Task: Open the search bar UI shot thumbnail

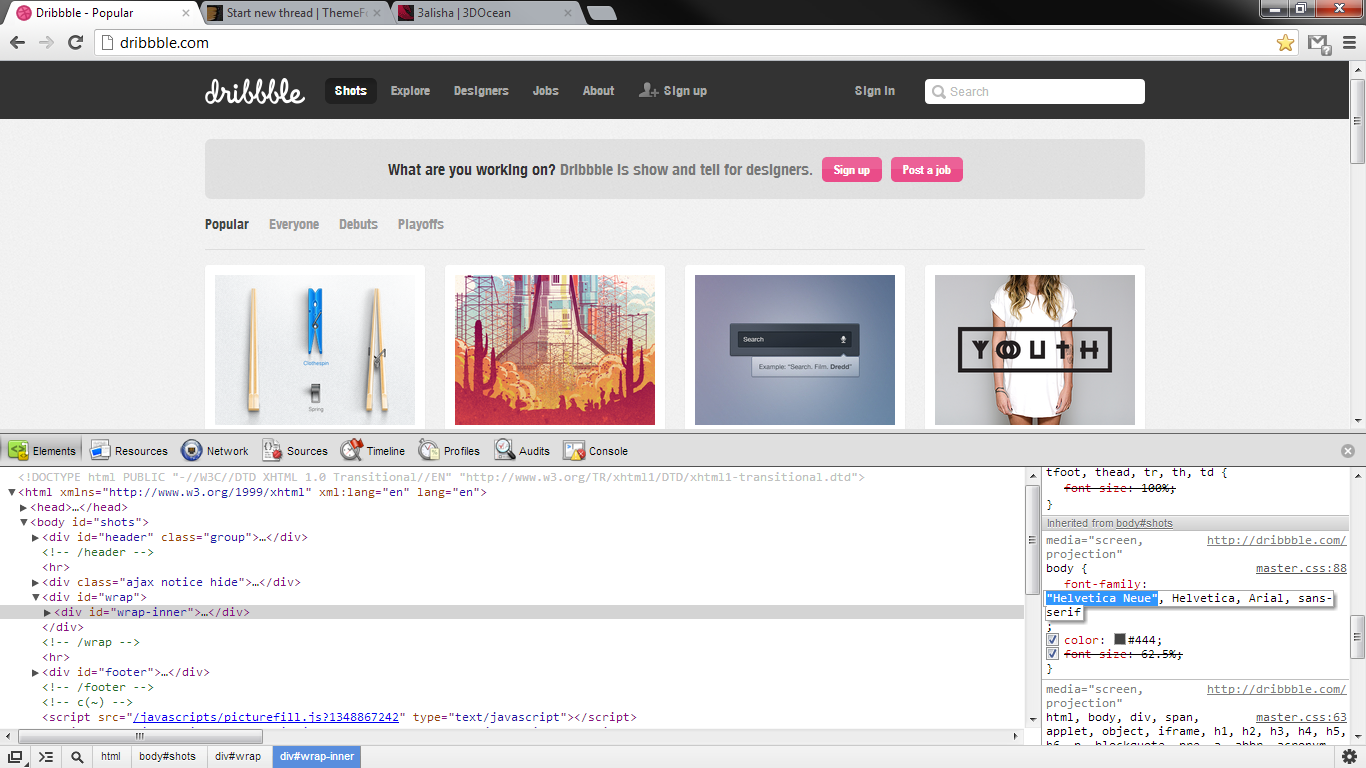Action: pos(795,350)
